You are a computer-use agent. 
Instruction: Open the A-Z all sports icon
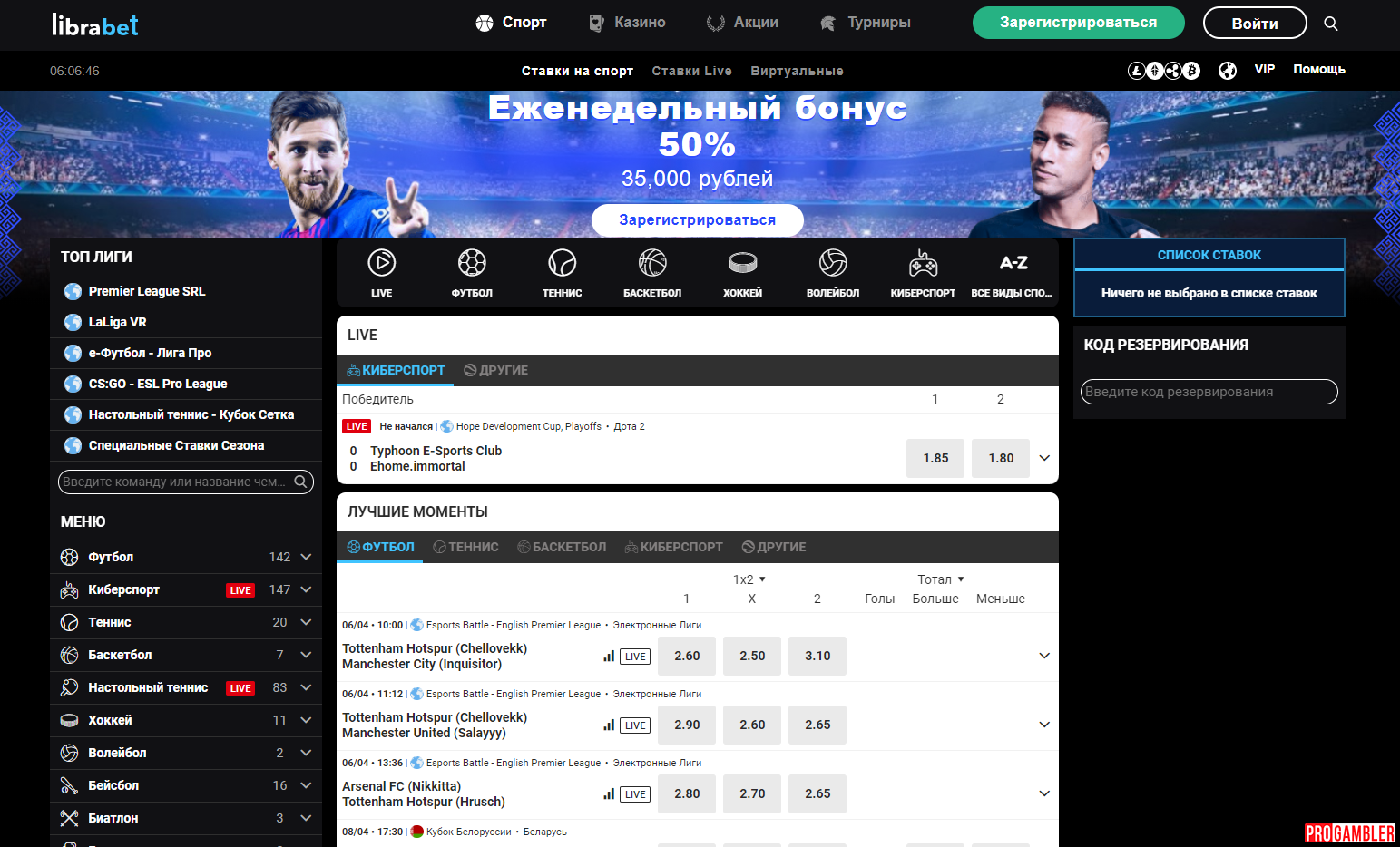point(1013,263)
